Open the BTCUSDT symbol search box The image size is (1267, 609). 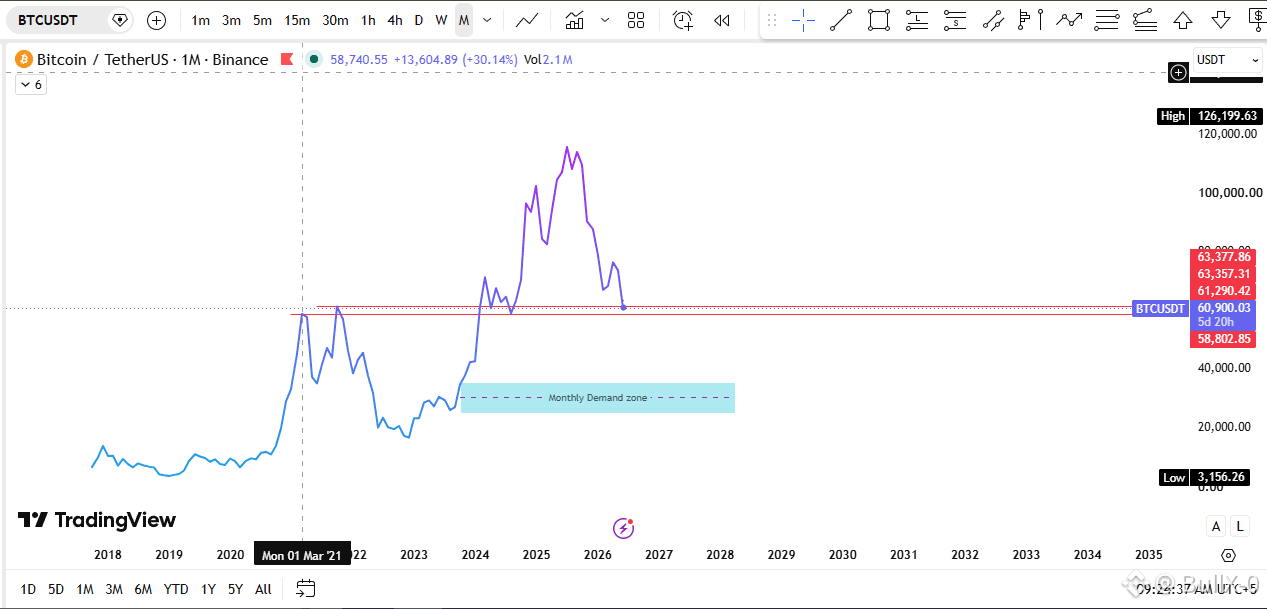[x=71, y=20]
